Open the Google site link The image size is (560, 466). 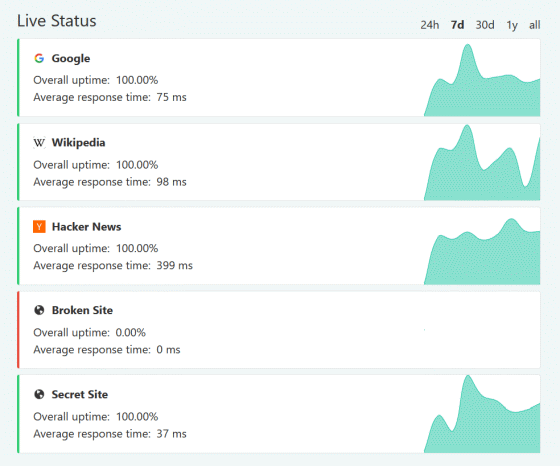71,58
